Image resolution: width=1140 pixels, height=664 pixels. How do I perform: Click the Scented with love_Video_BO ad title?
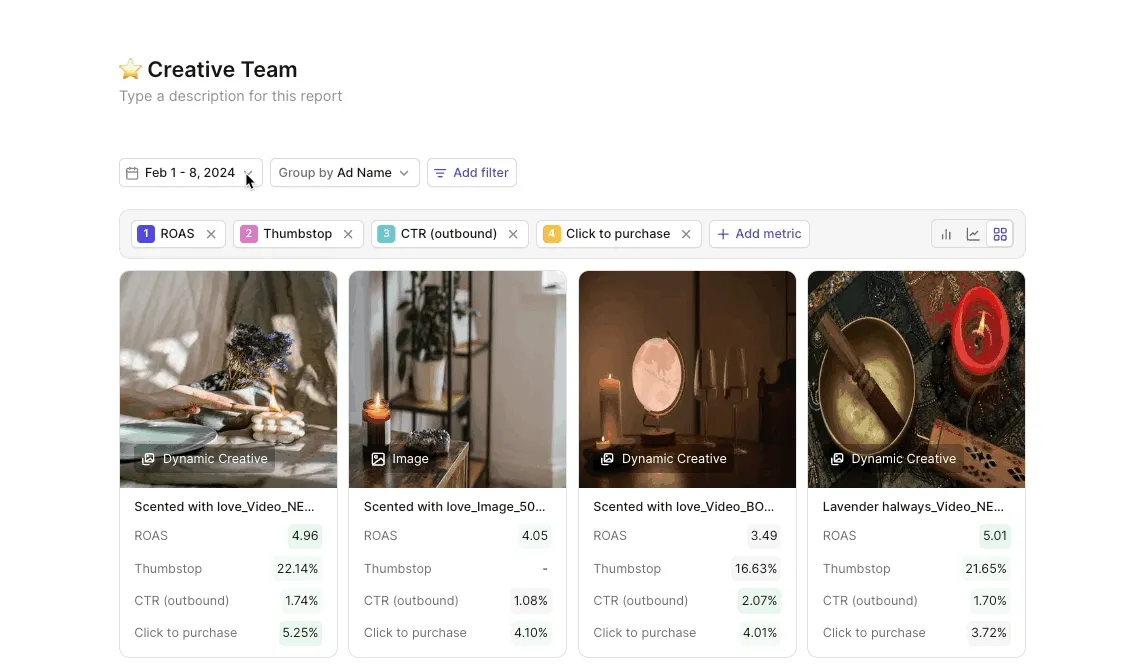(x=683, y=507)
